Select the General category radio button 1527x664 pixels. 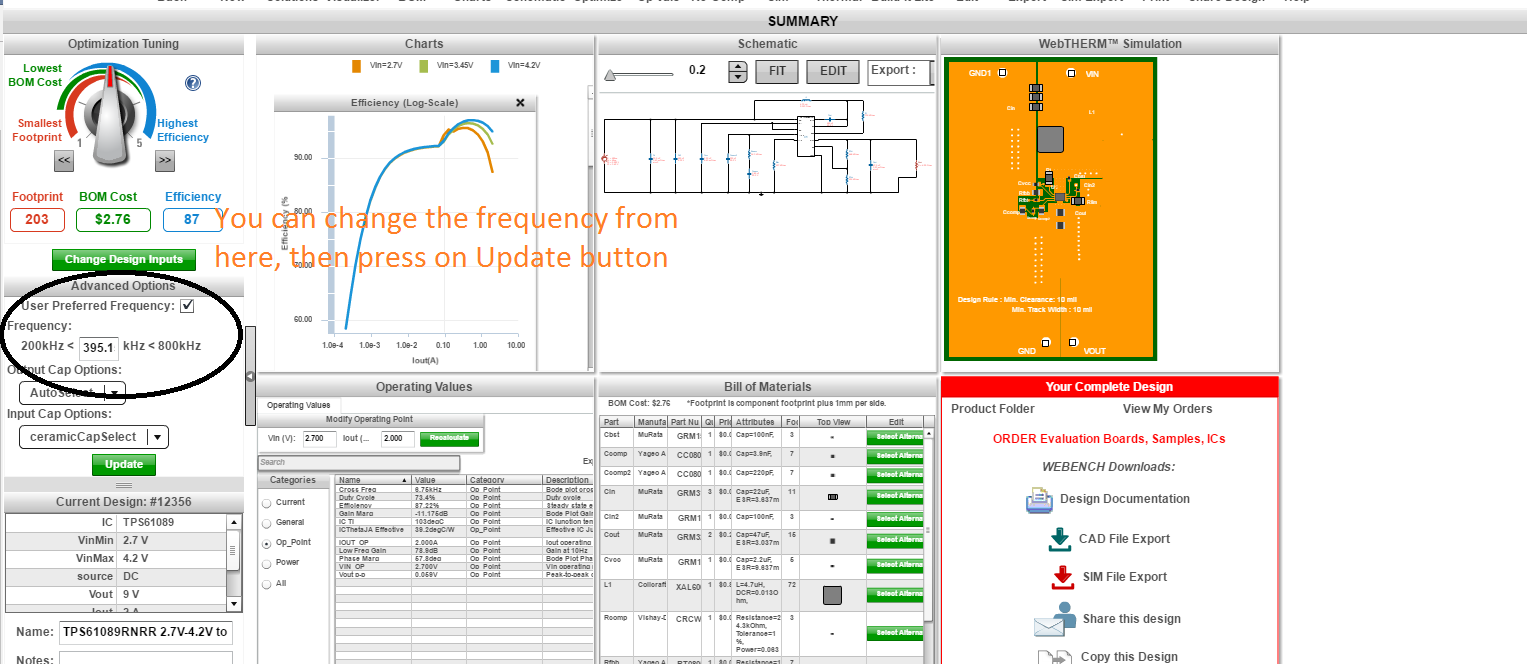266,523
